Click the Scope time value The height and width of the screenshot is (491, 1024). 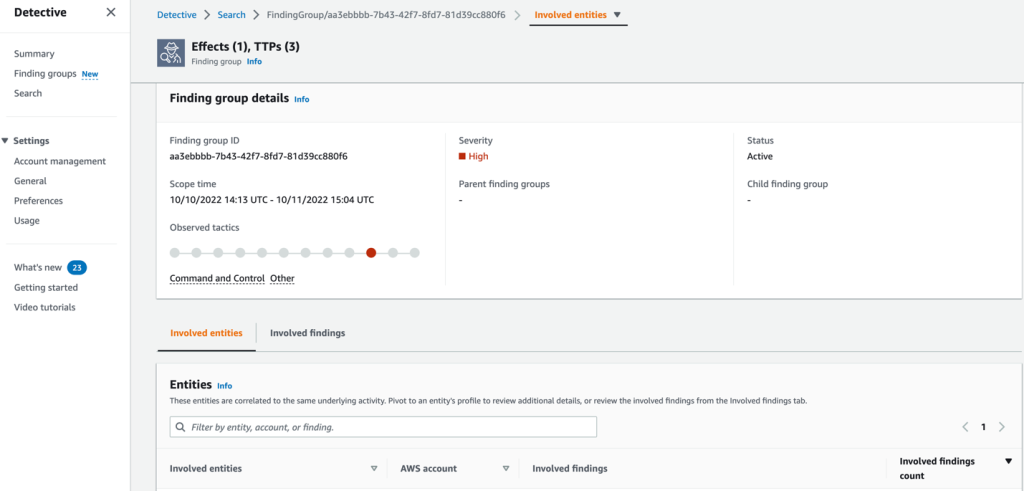[272, 200]
